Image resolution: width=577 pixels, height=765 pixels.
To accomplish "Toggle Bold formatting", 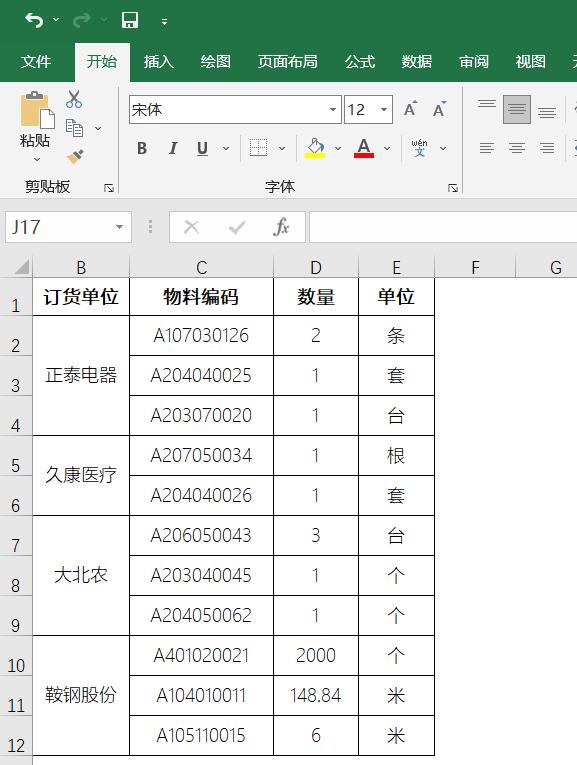I will pyautogui.click(x=142, y=148).
